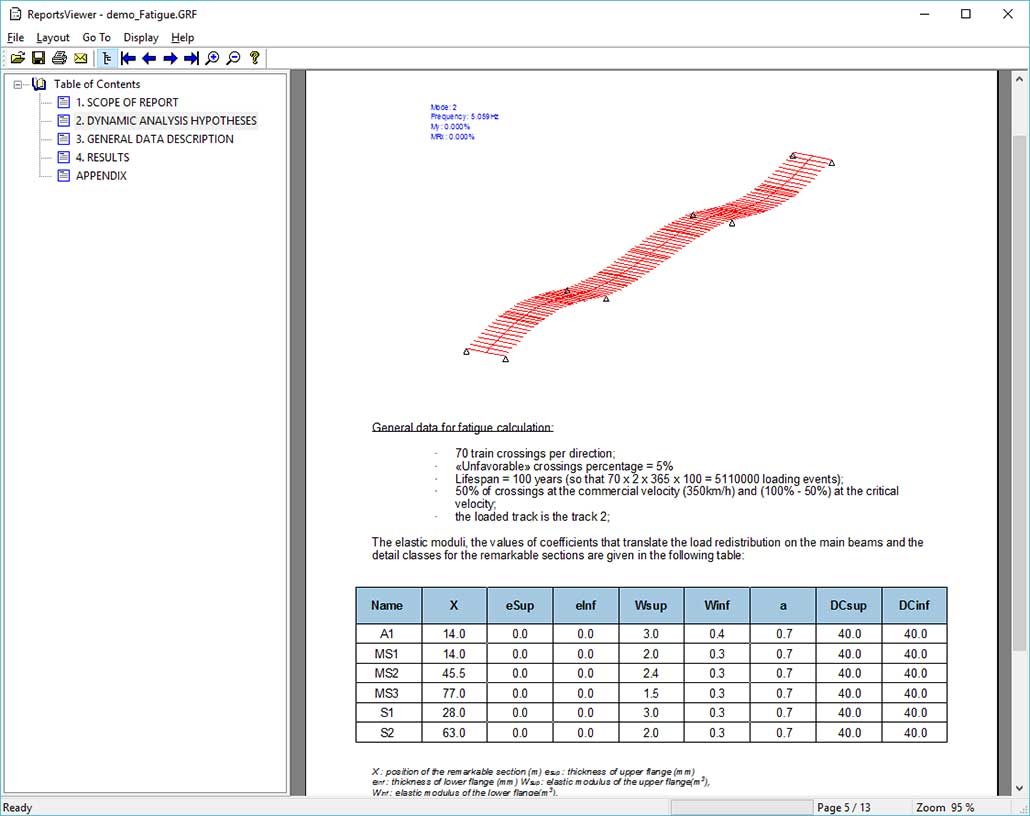
Task: Go to the previous page arrow
Action: click(x=149, y=58)
